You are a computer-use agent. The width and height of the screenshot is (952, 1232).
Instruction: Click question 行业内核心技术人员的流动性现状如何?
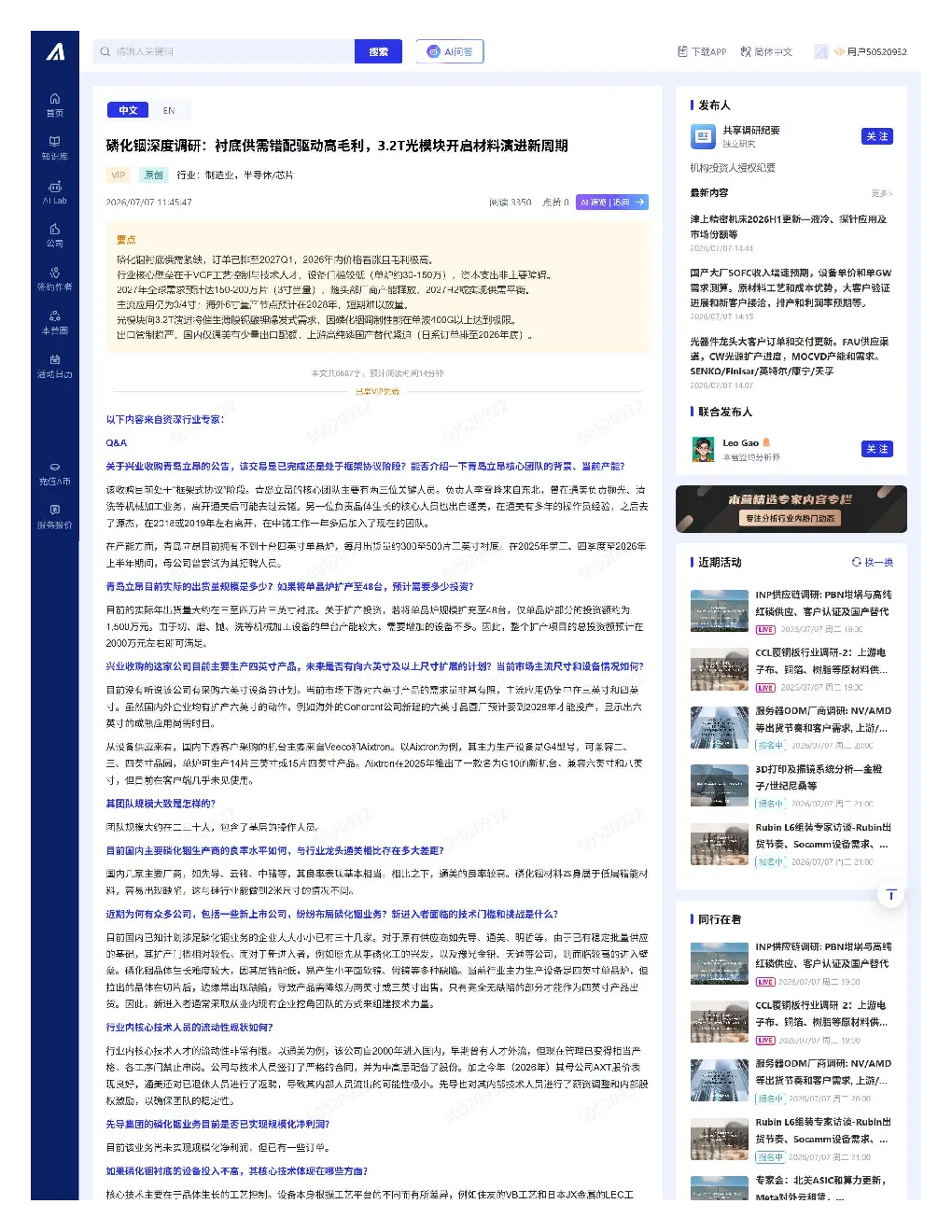[x=189, y=1027]
